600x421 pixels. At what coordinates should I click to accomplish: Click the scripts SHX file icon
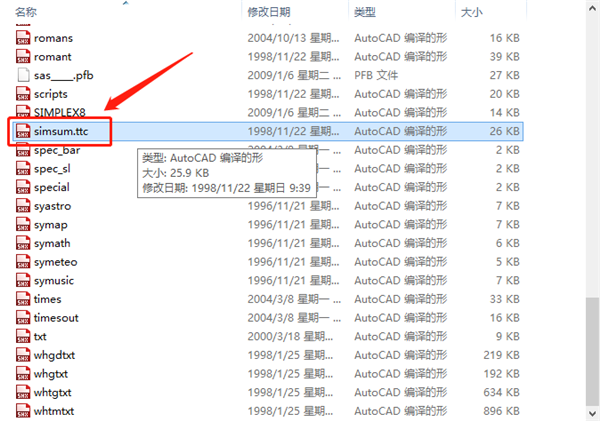tap(23, 94)
